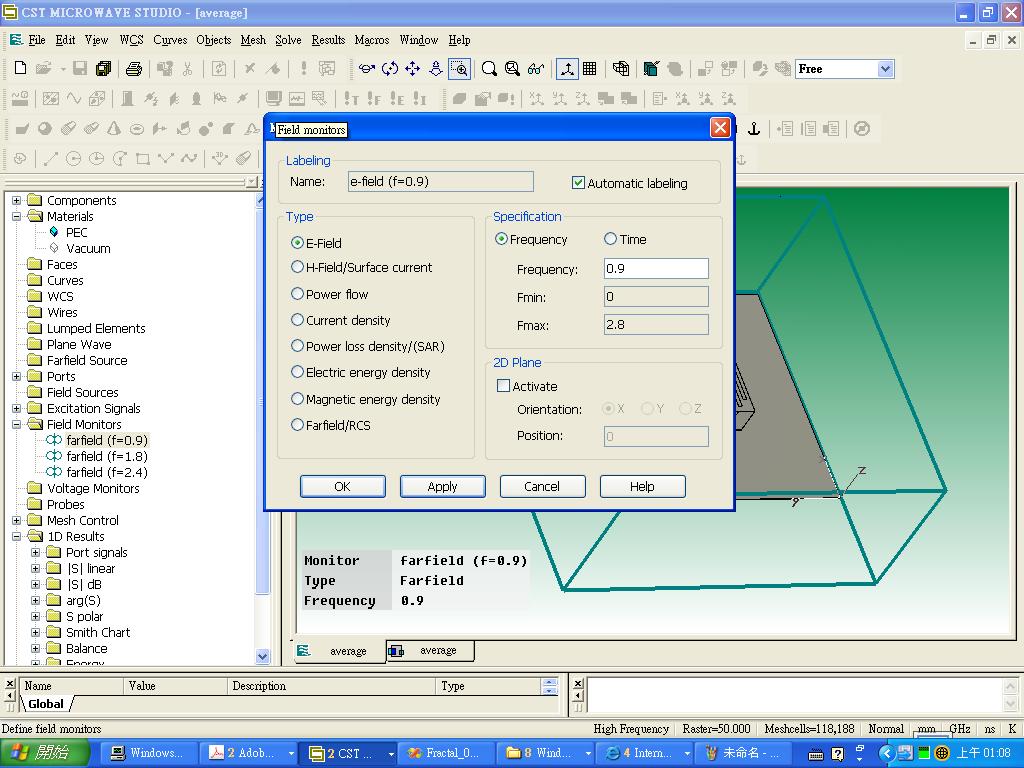
Task: Open the WCS menu
Action: coord(131,40)
